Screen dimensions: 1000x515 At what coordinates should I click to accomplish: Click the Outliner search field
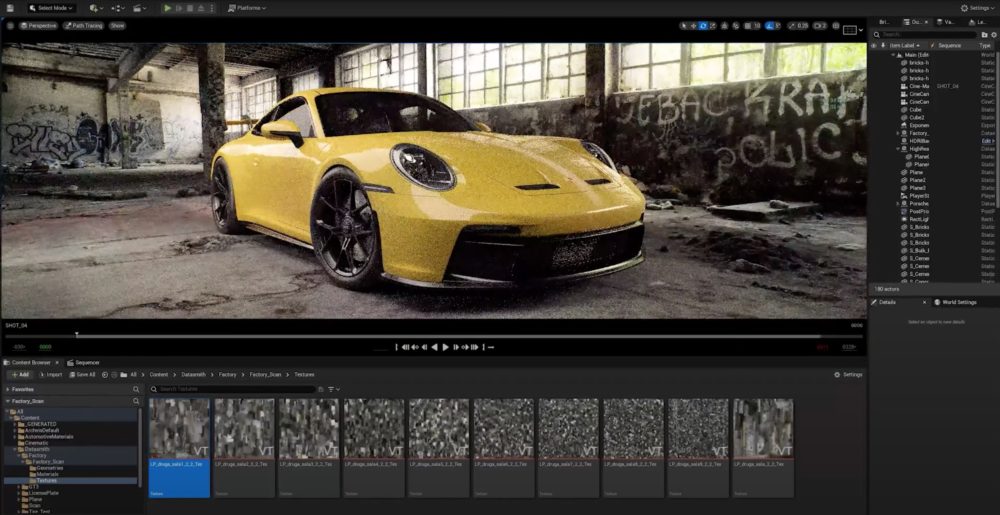coord(925,34)
